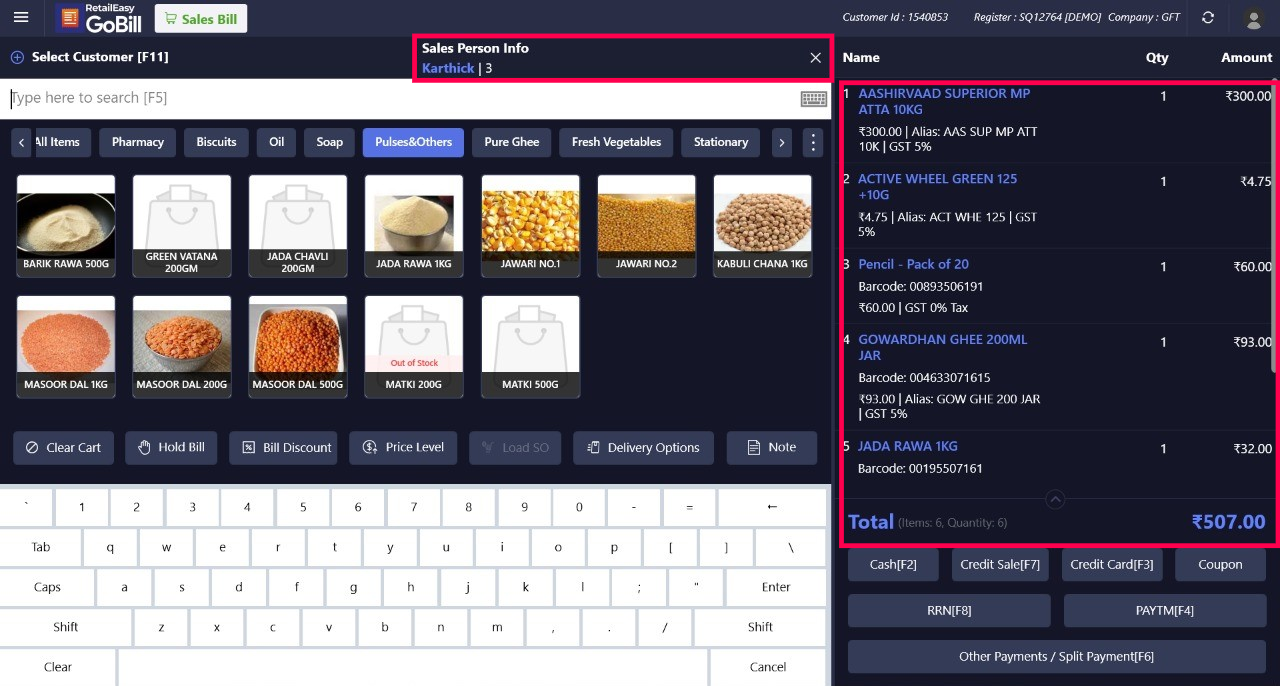Choose Credit Card[F3] payment
The image size is (1280, 686).
(x=1112, y=565)
